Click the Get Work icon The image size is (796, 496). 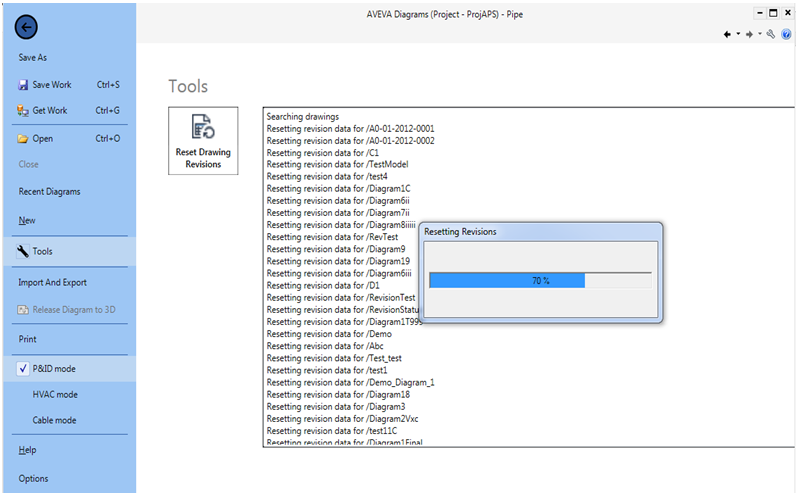click(x=23, y=110)
